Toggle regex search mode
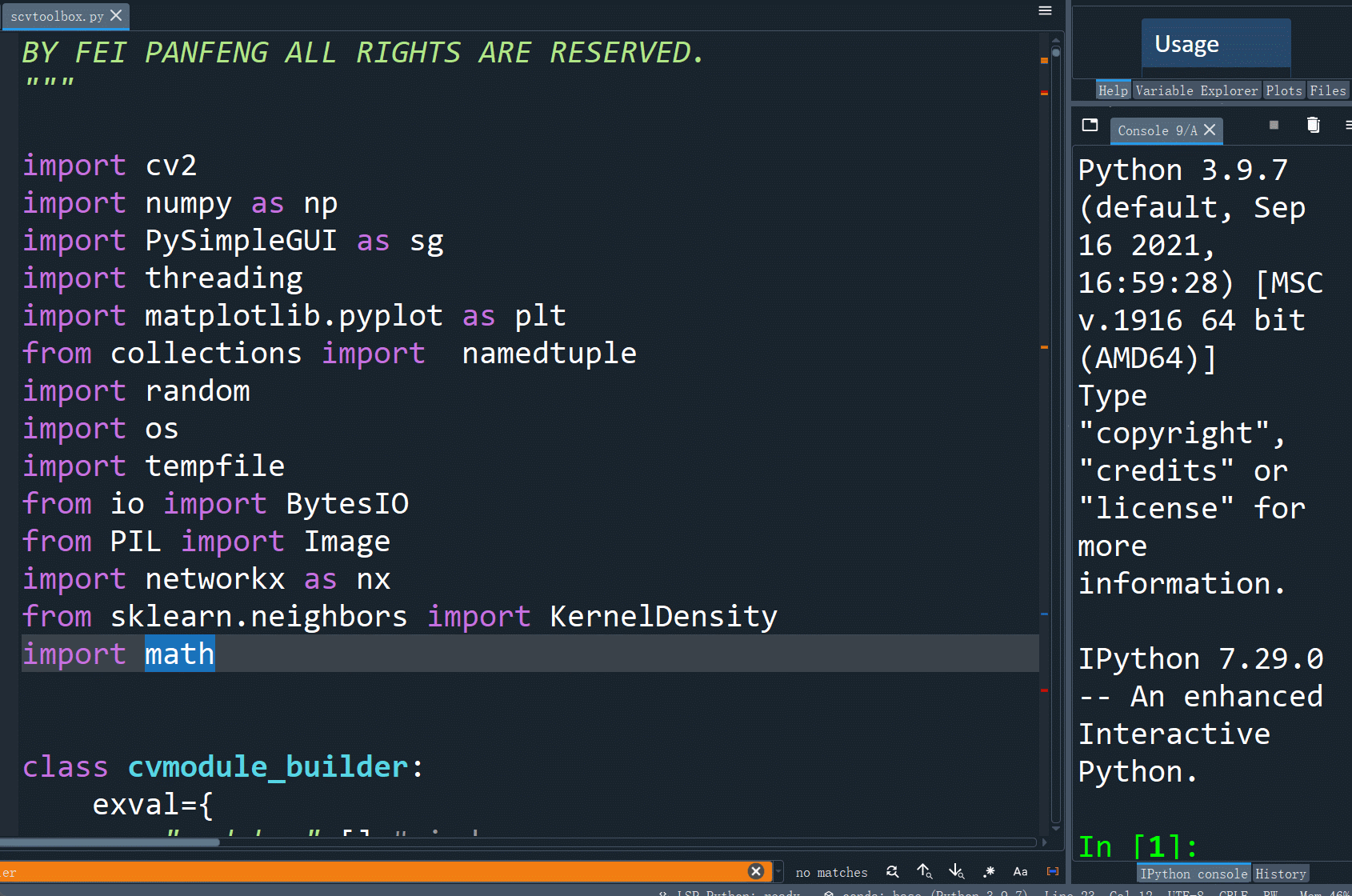This screenshot has width=1352, height=896. click(989, 871)
